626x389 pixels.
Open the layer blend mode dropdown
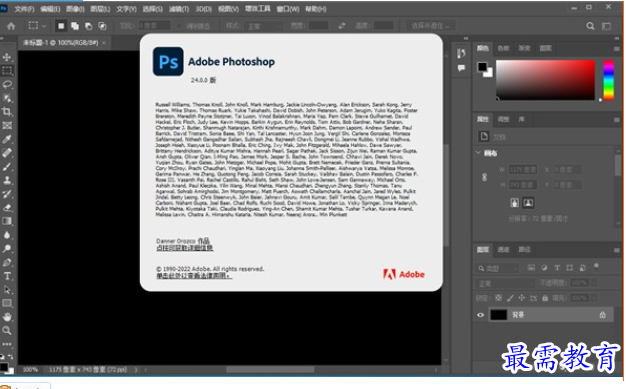click(x=505, y=283)
